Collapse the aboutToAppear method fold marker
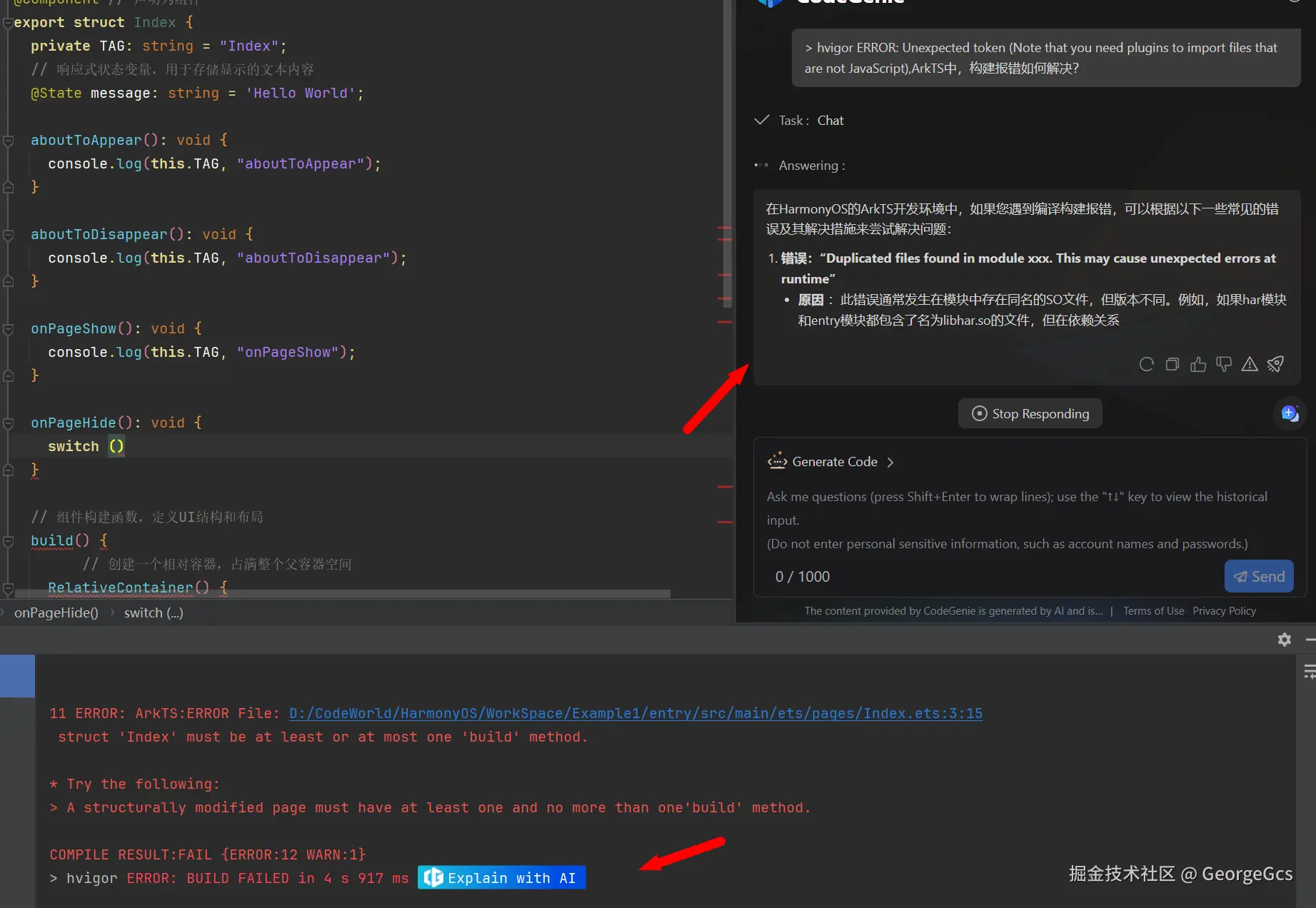 (9, 141)
